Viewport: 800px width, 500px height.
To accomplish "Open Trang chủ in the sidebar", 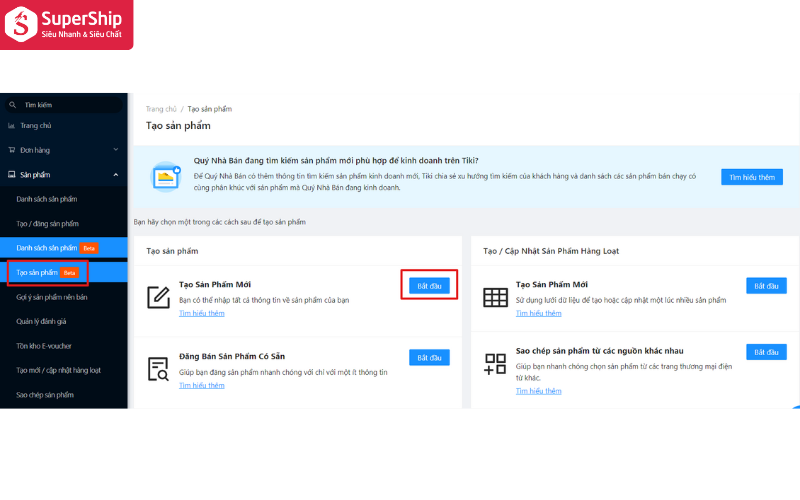I will 35,126.
